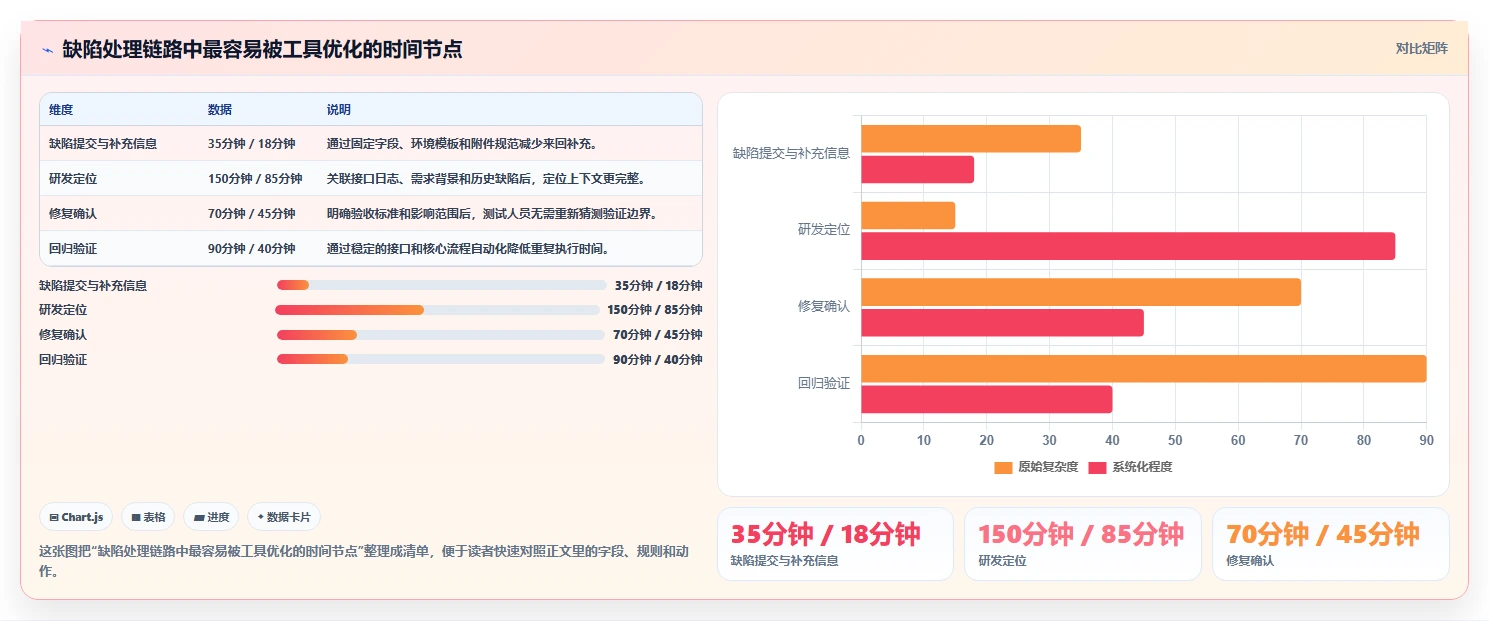Click the 进度 tag chip

point(211,517)
